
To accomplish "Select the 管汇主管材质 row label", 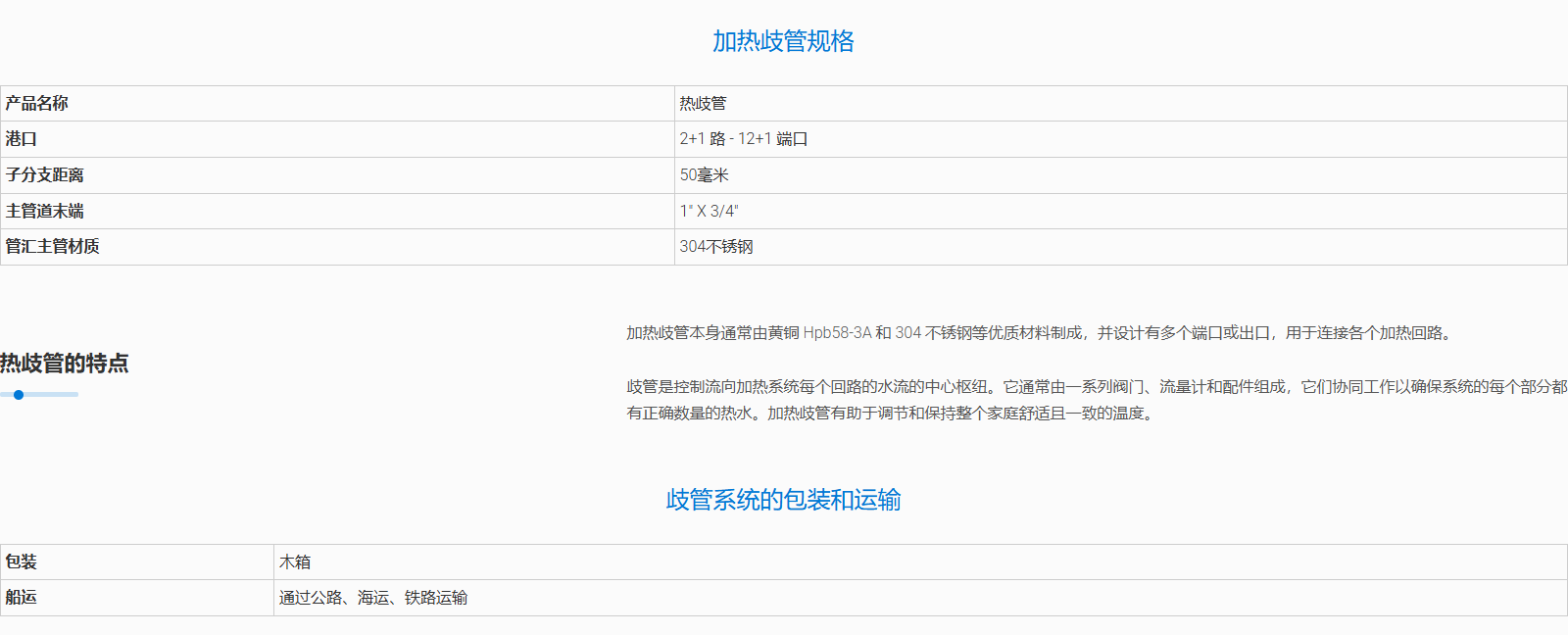I will click(53, 247).
